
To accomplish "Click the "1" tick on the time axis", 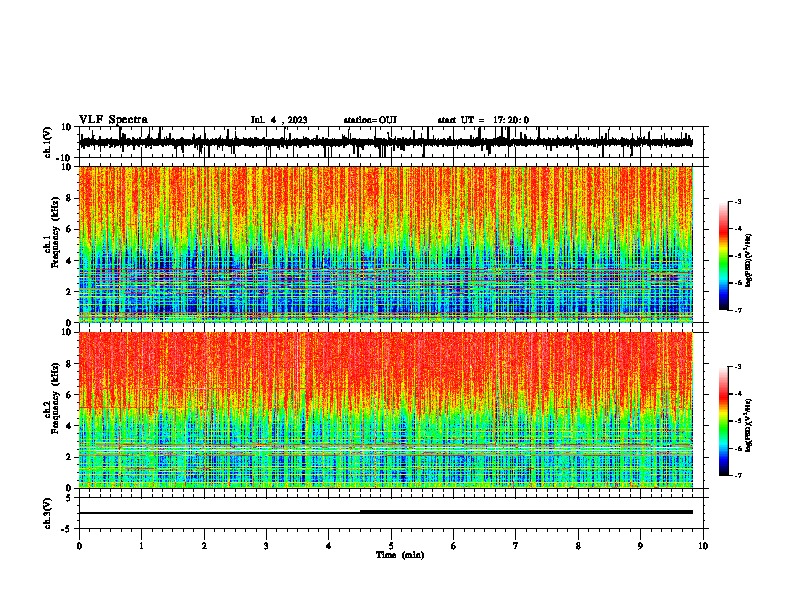I will pyautogui.click(x=141, y=546).
